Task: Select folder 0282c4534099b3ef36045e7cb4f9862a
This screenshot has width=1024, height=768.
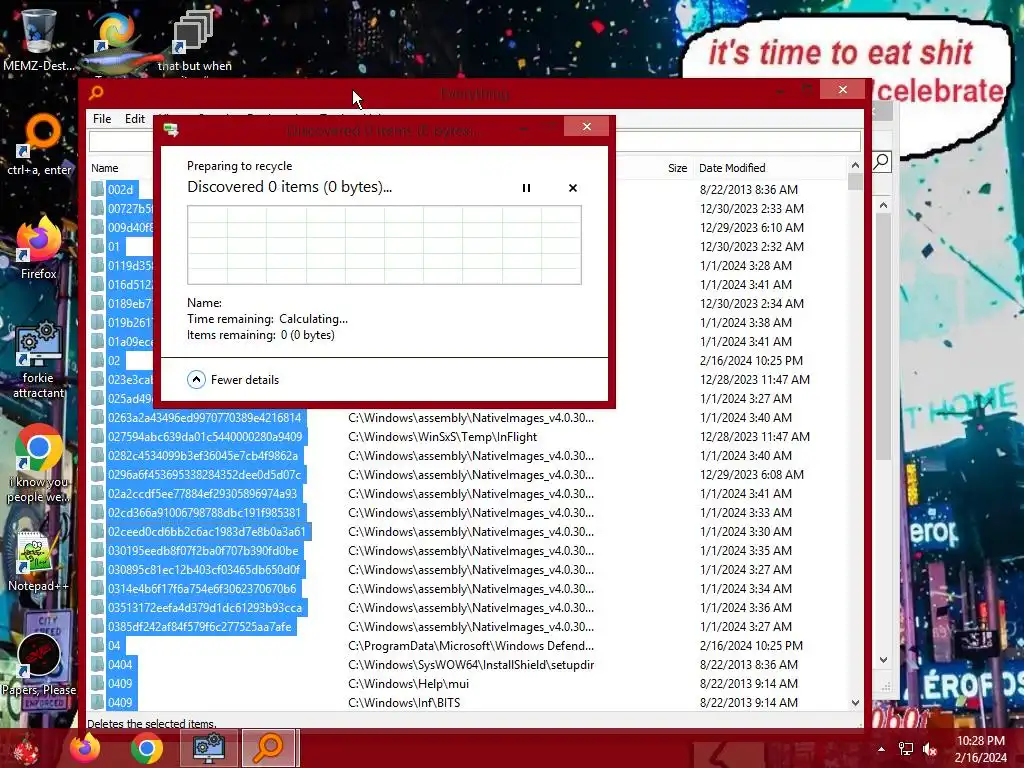Action: pos(203,455)
